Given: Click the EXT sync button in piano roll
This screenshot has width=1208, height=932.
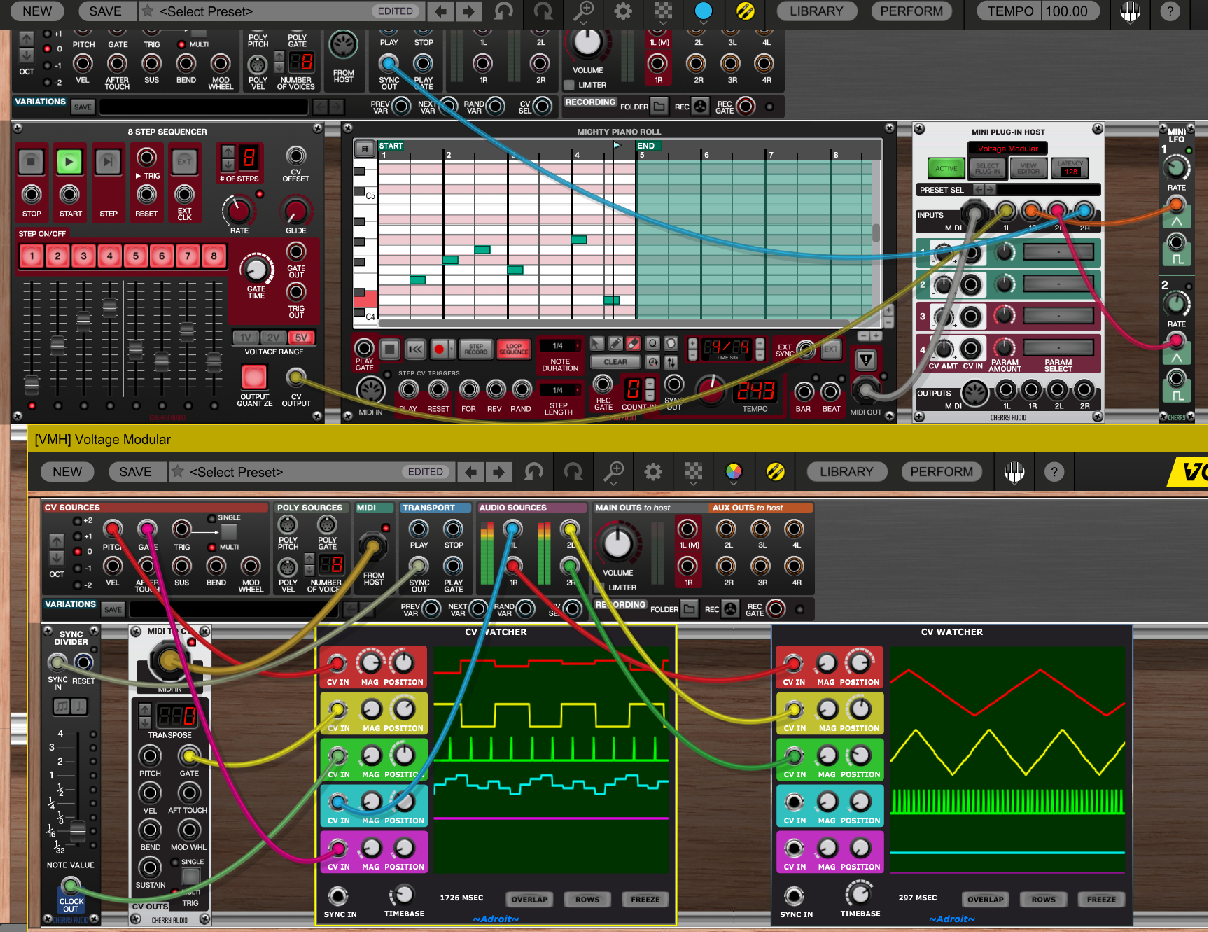Looking at the screenshot, I should point(831,349).
